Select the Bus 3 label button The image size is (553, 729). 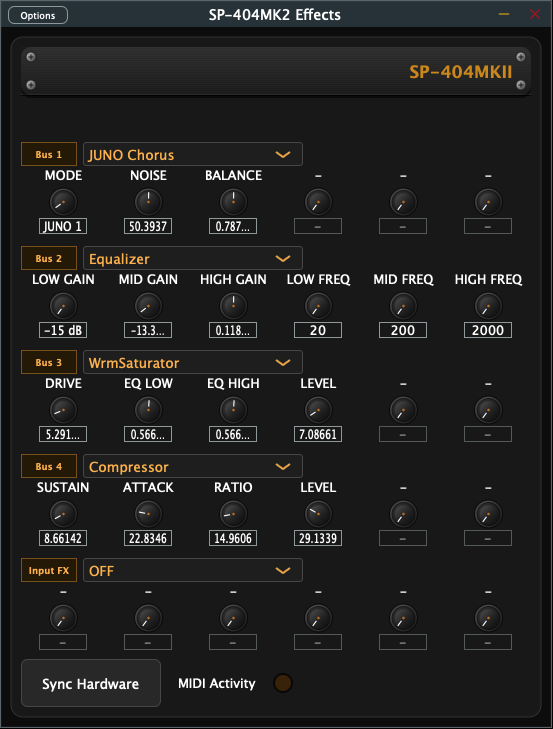(49, 363)
